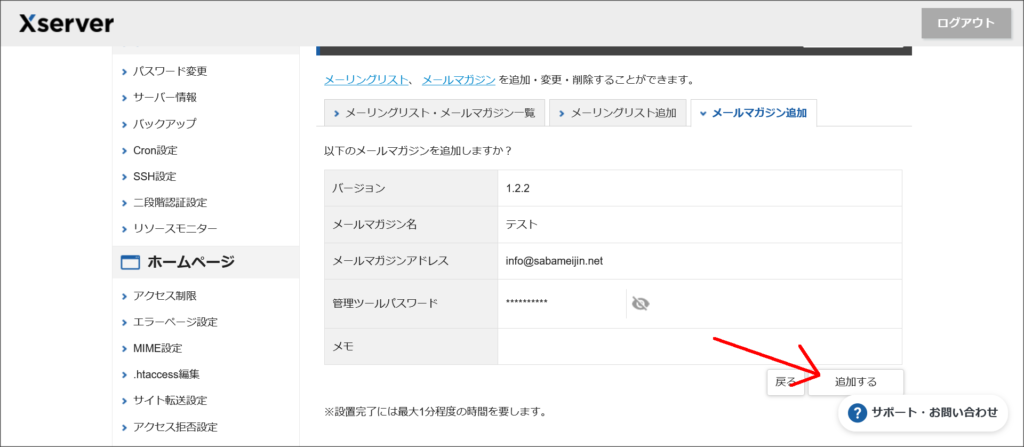Click the 戻る button
1024x447 pixels.
point(785,382)
